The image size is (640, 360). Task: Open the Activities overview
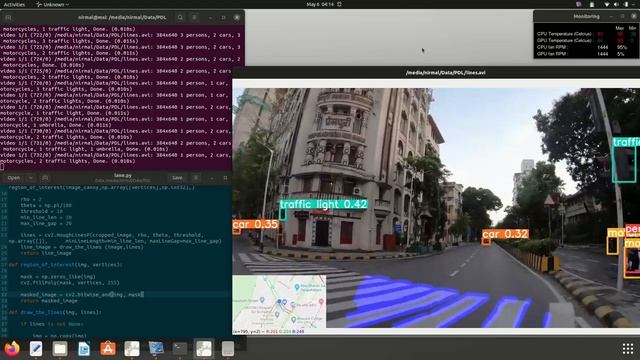[x=14, y=4]
